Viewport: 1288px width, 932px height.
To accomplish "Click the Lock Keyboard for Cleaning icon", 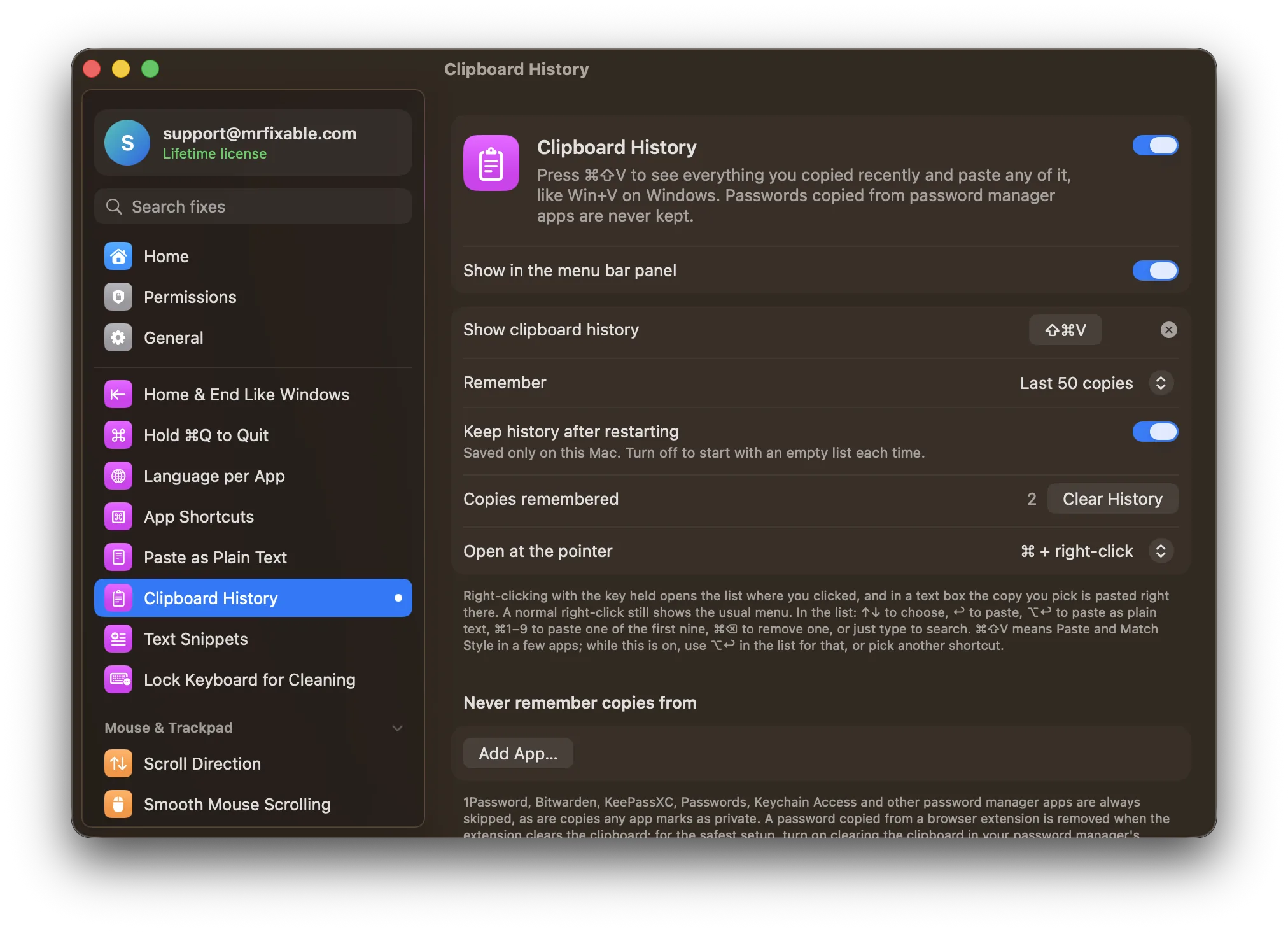I will point(118,679).
